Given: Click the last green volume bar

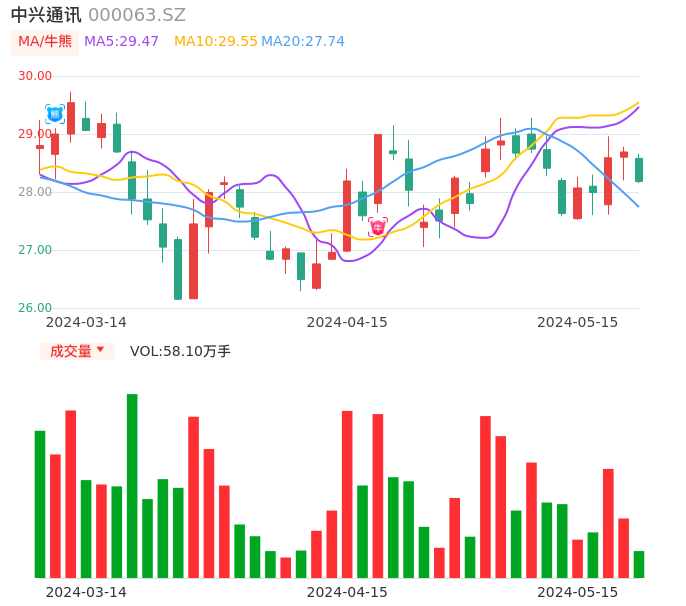Looking at the screenshot, I should pos(639,564).
